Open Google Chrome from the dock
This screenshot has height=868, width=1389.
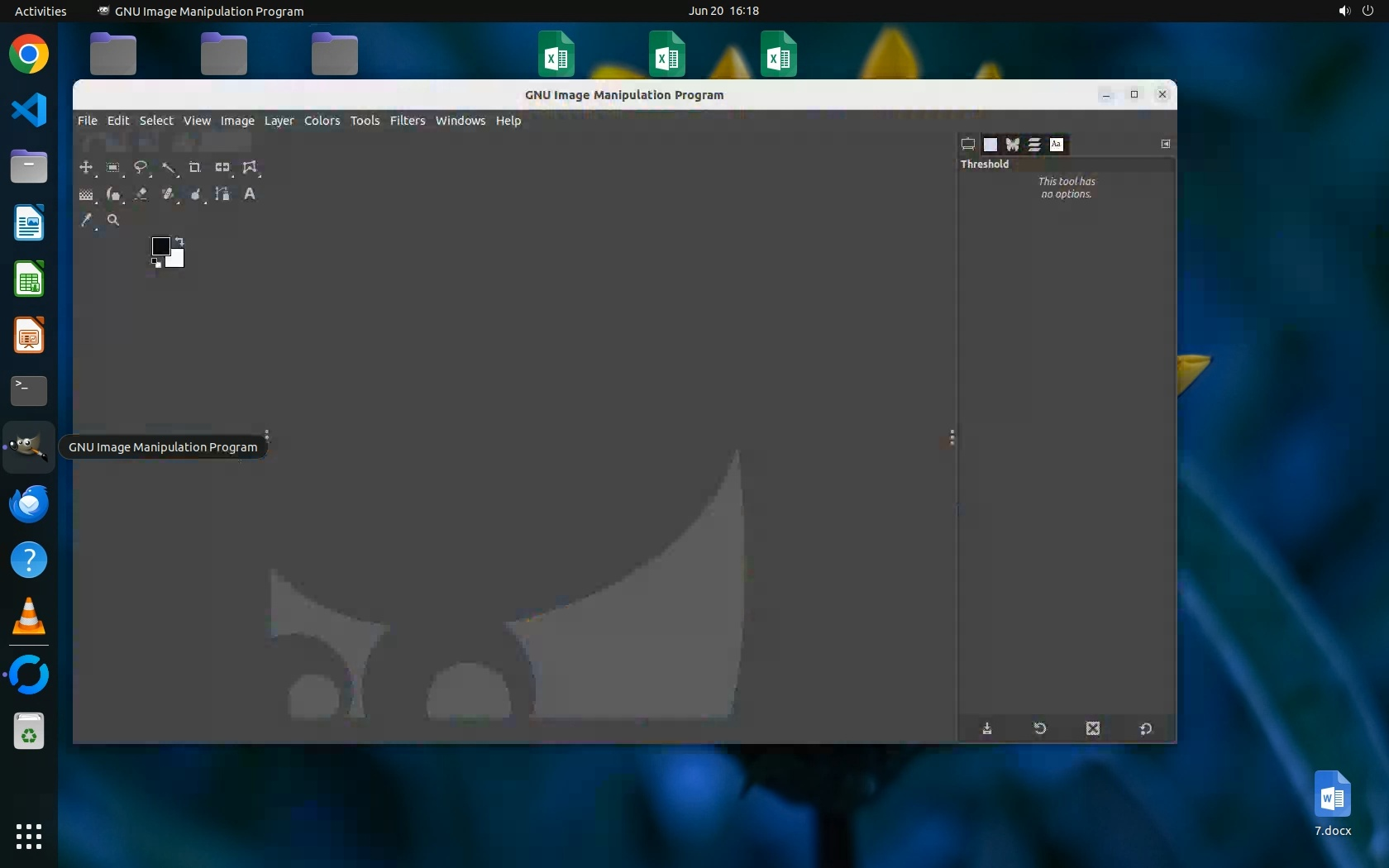click(29, 55)
